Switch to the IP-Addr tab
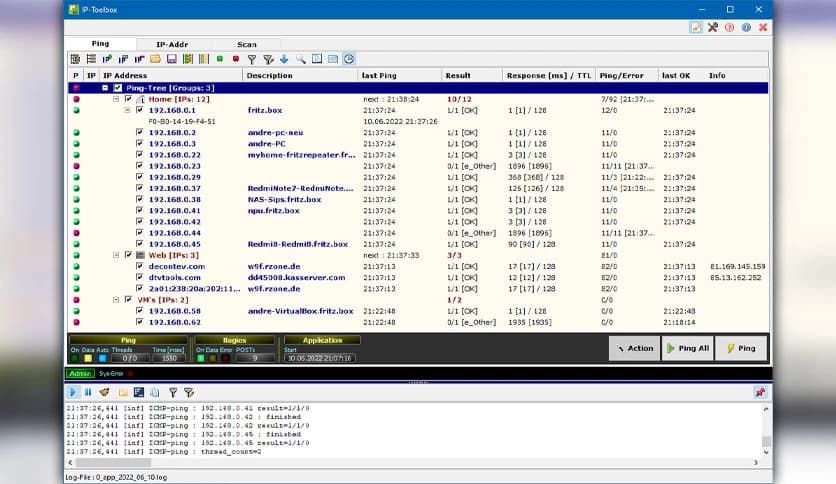Viewport: 836px width, 484px height. 172,44
